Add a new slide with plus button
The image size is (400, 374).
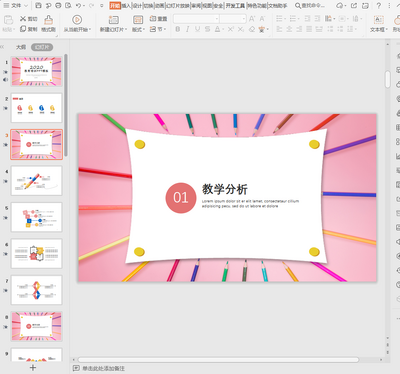(x=33, y=368)
